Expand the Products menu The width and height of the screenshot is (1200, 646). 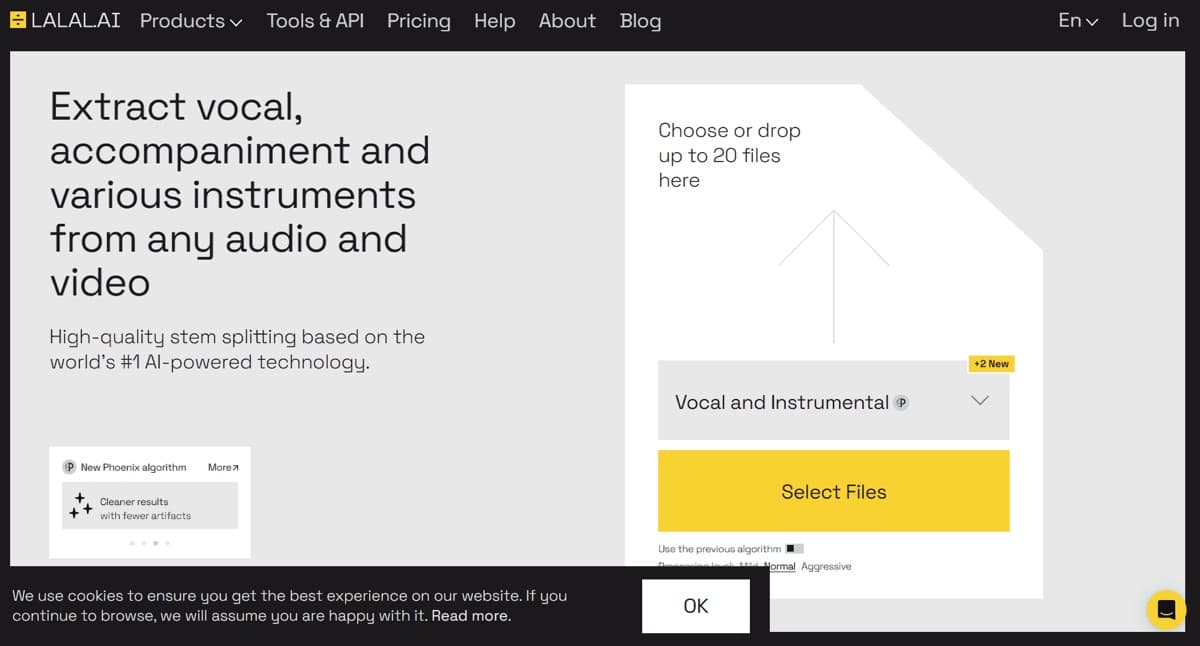(x=191, y=21)
